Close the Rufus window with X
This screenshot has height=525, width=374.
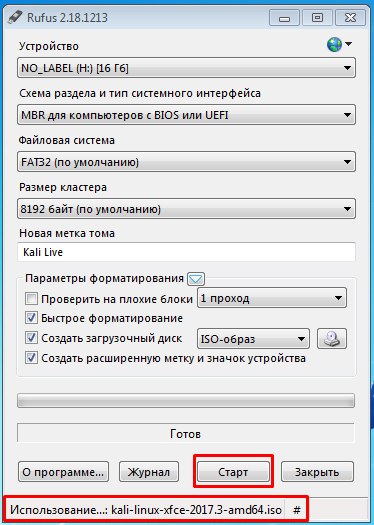pyautogui.click(x=350, y=17)
